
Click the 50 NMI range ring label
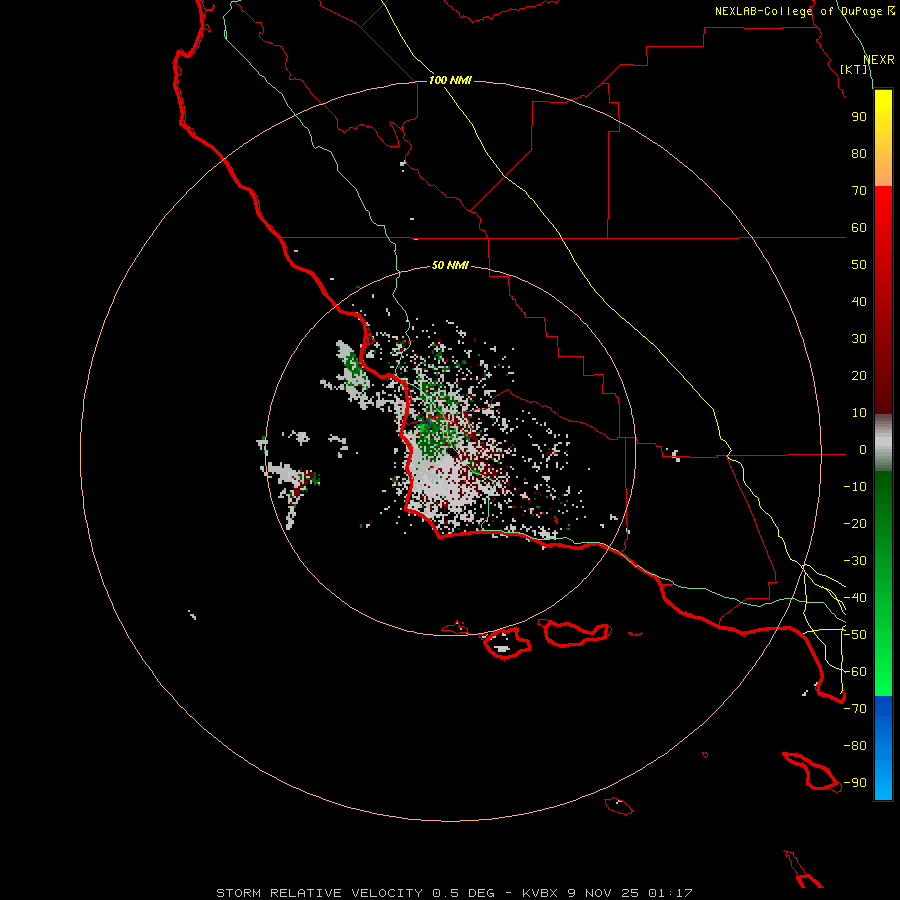[450, 265]
